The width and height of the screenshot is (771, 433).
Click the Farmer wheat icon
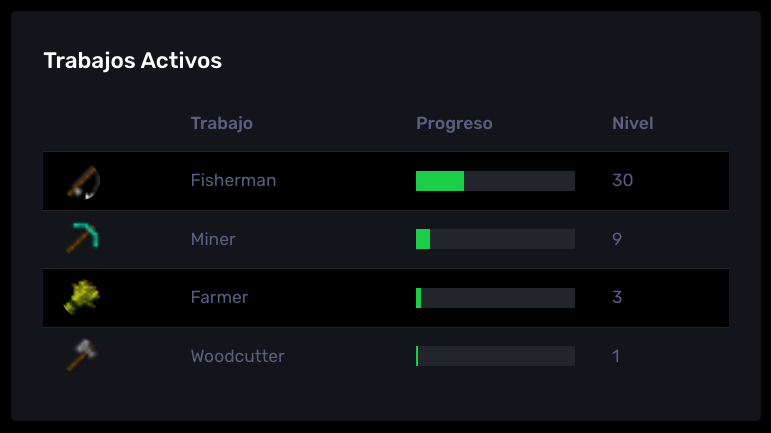pyautogui.click(x=82, y=297)
